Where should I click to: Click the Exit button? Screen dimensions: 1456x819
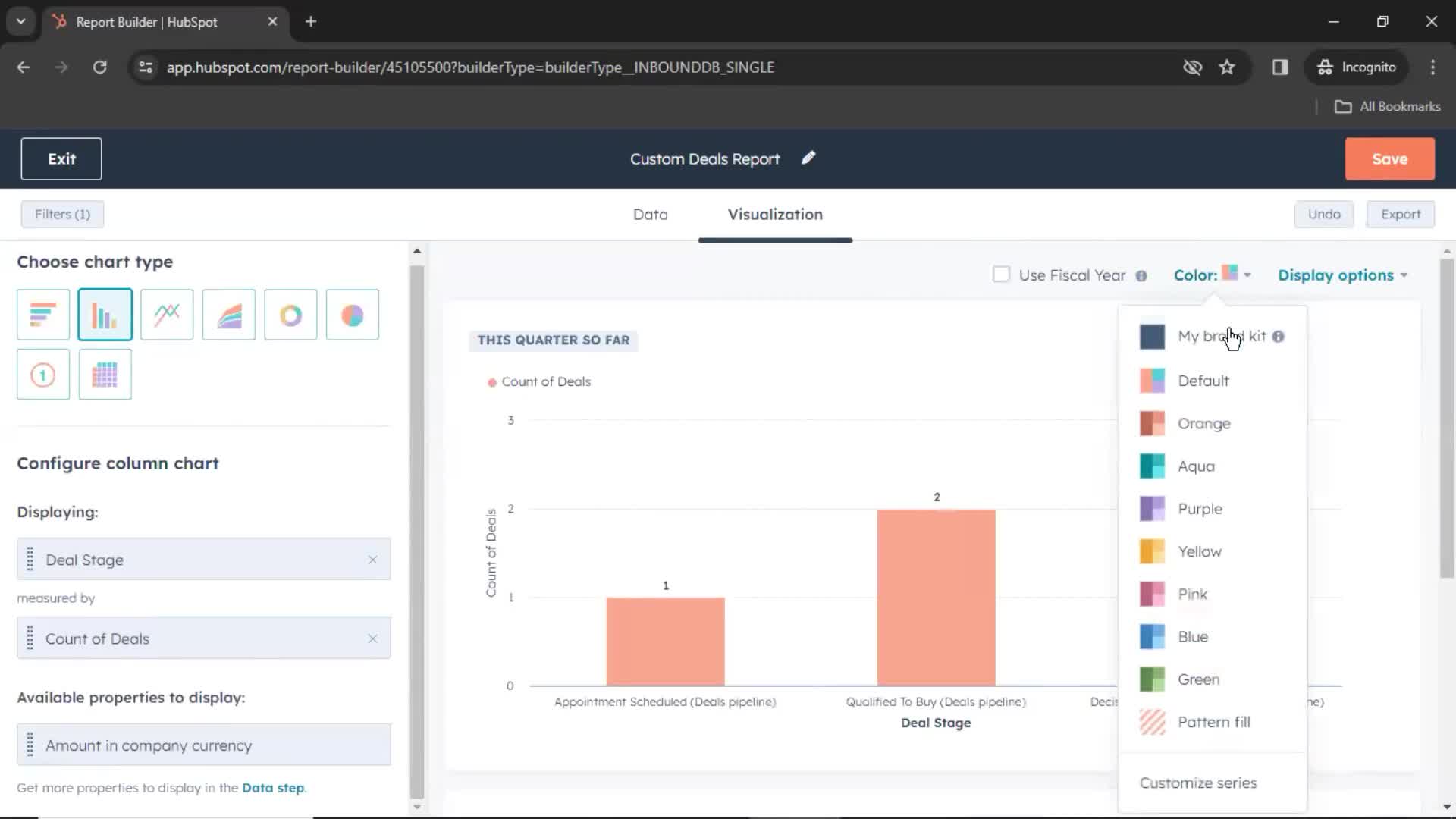[61, 159]
